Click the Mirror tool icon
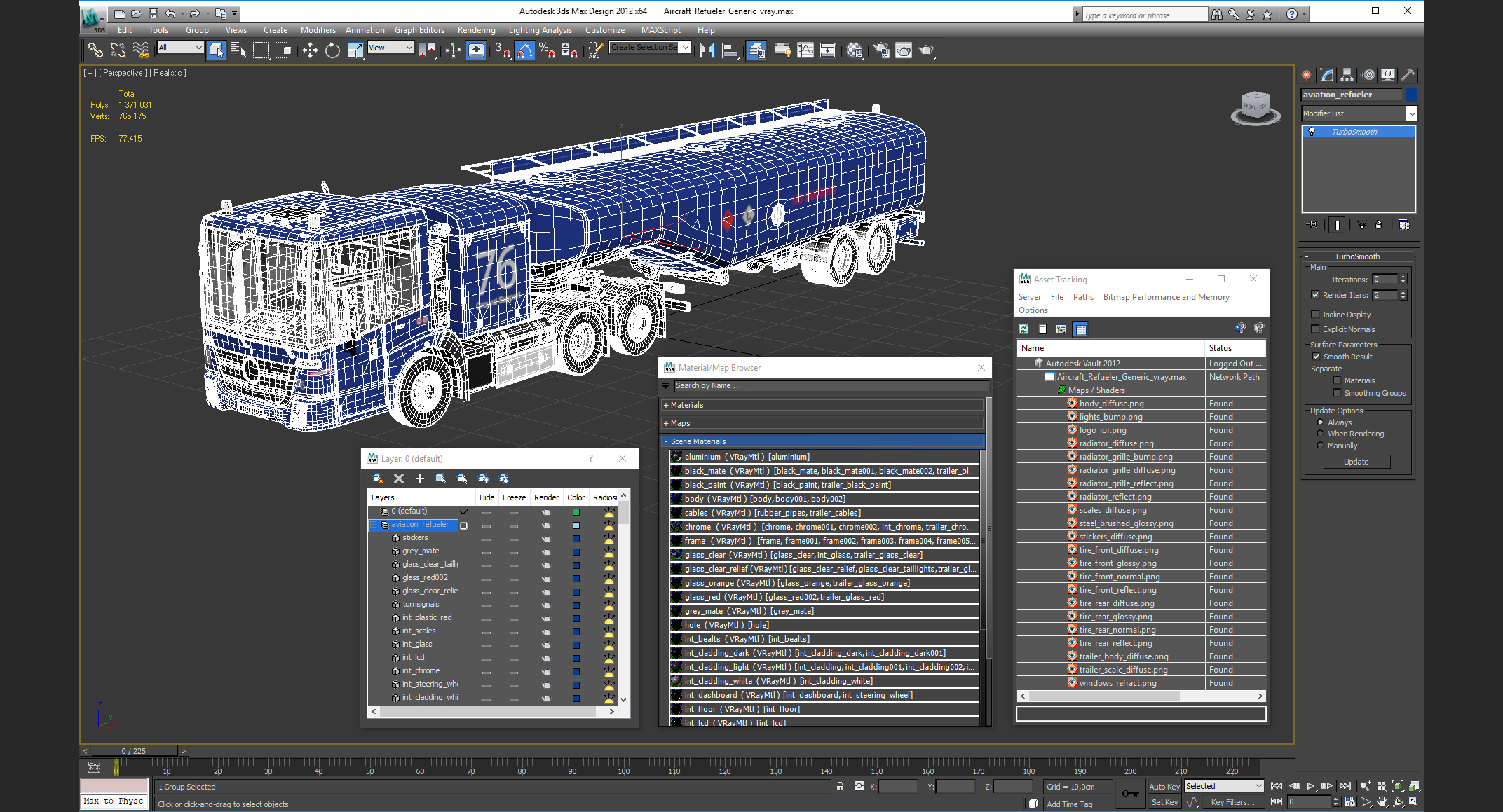1503x812 pixels. click(707, 50)
